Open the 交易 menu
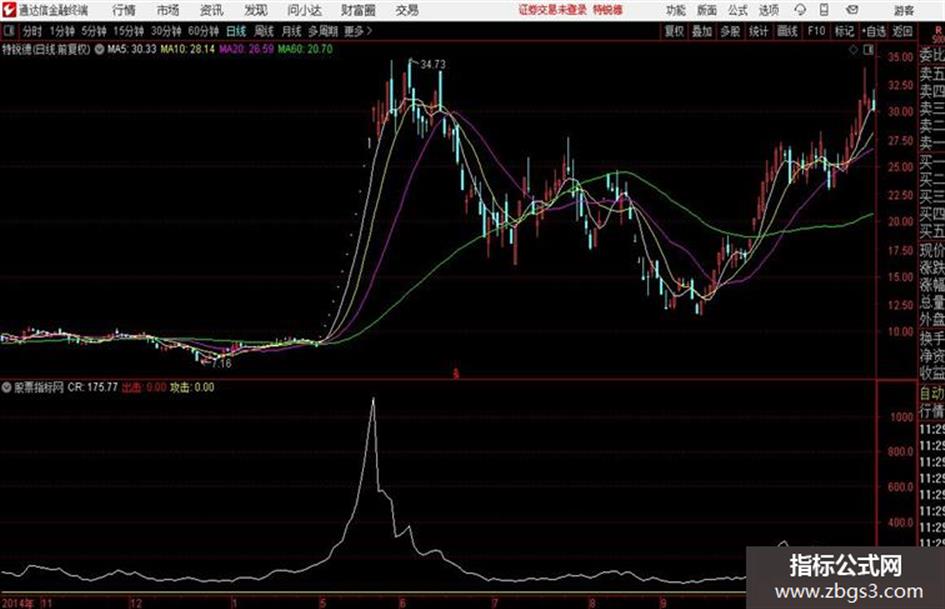This screenshot has height=609, width=945. point(407,10)
